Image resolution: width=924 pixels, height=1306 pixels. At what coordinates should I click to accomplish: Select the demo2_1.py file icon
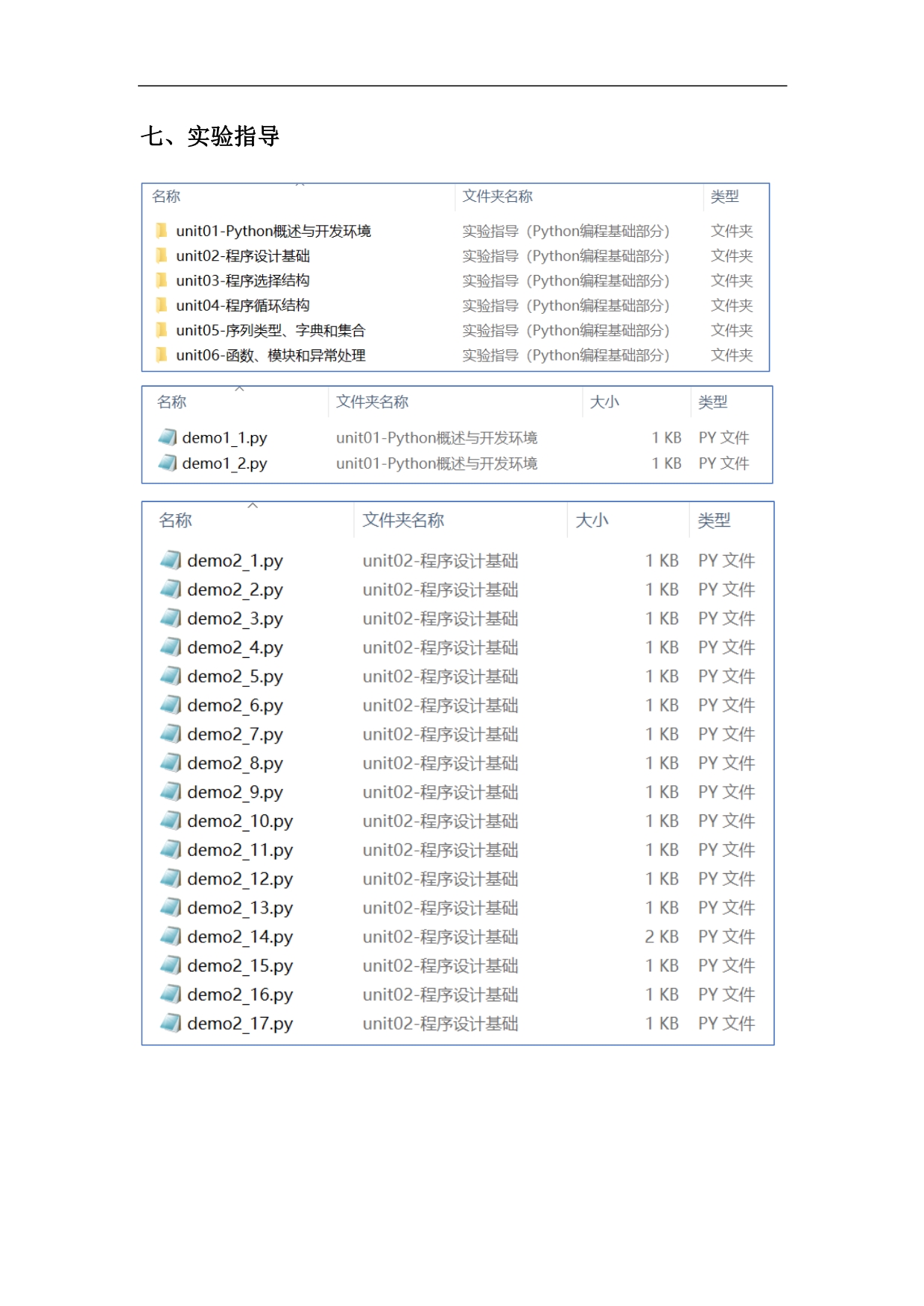(x=171, y=560)
